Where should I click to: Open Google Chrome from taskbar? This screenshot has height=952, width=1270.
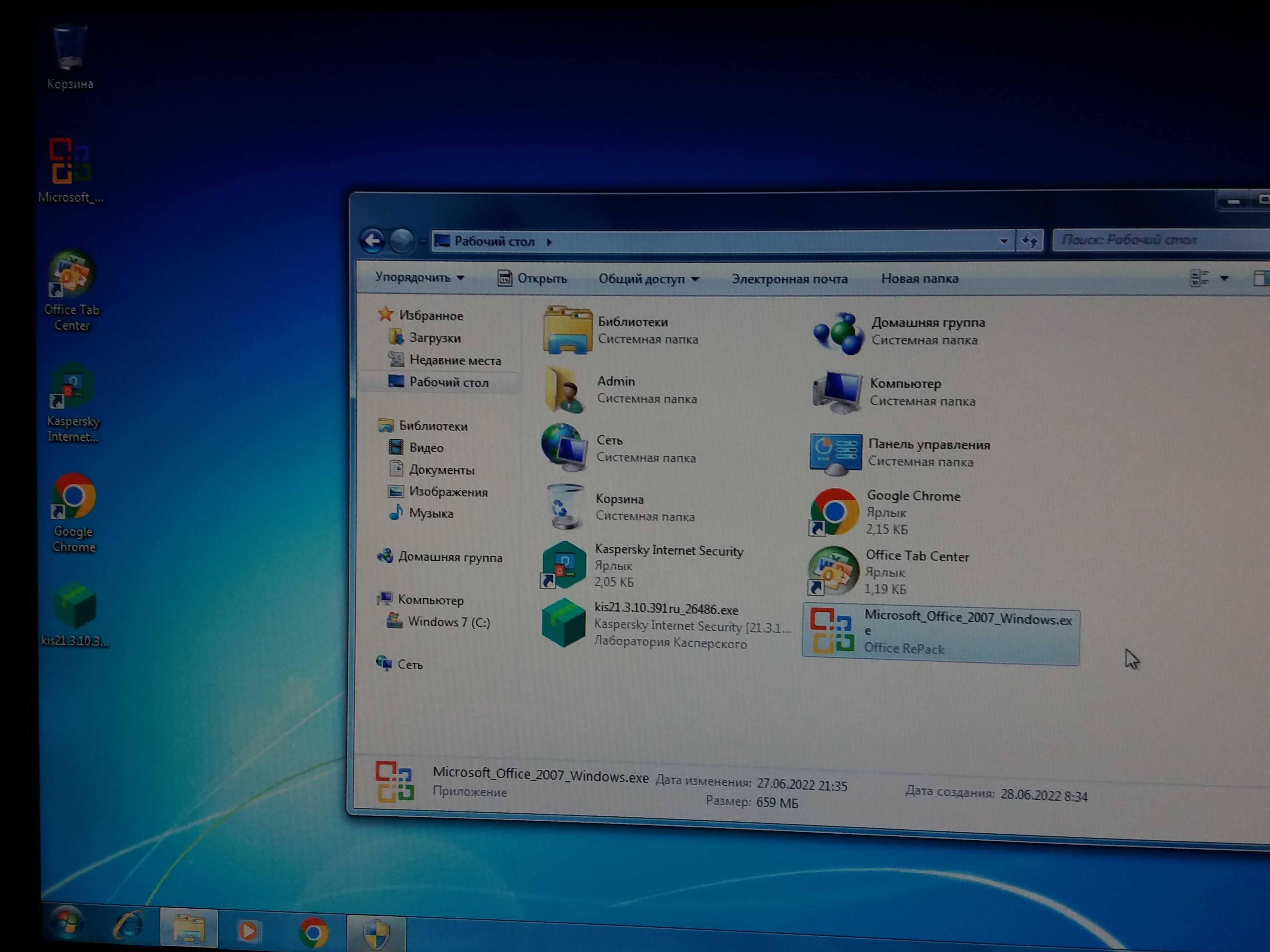(x=314, y=933)
